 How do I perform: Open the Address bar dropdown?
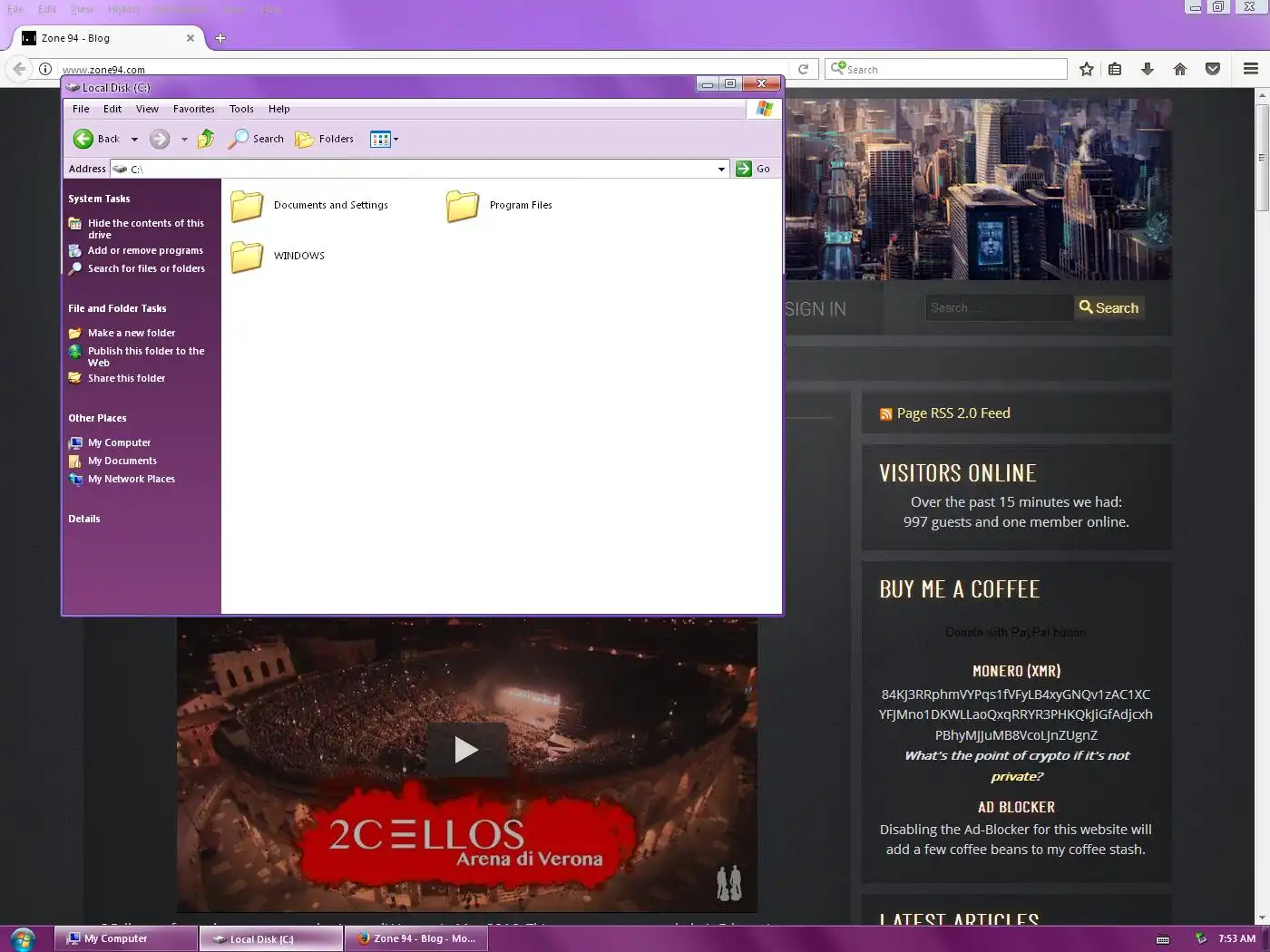pyautogui.click(x=722, y=169)
